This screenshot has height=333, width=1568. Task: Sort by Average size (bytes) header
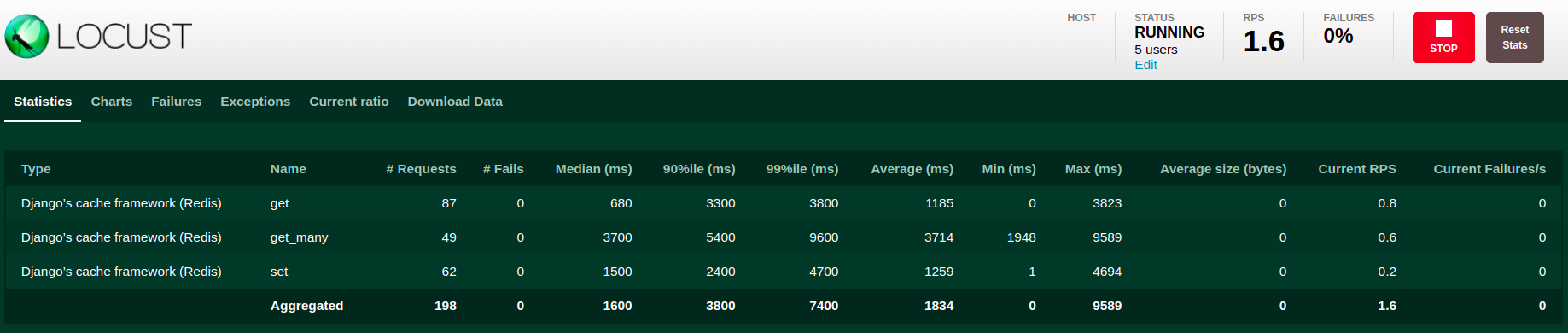point(1223,169)
